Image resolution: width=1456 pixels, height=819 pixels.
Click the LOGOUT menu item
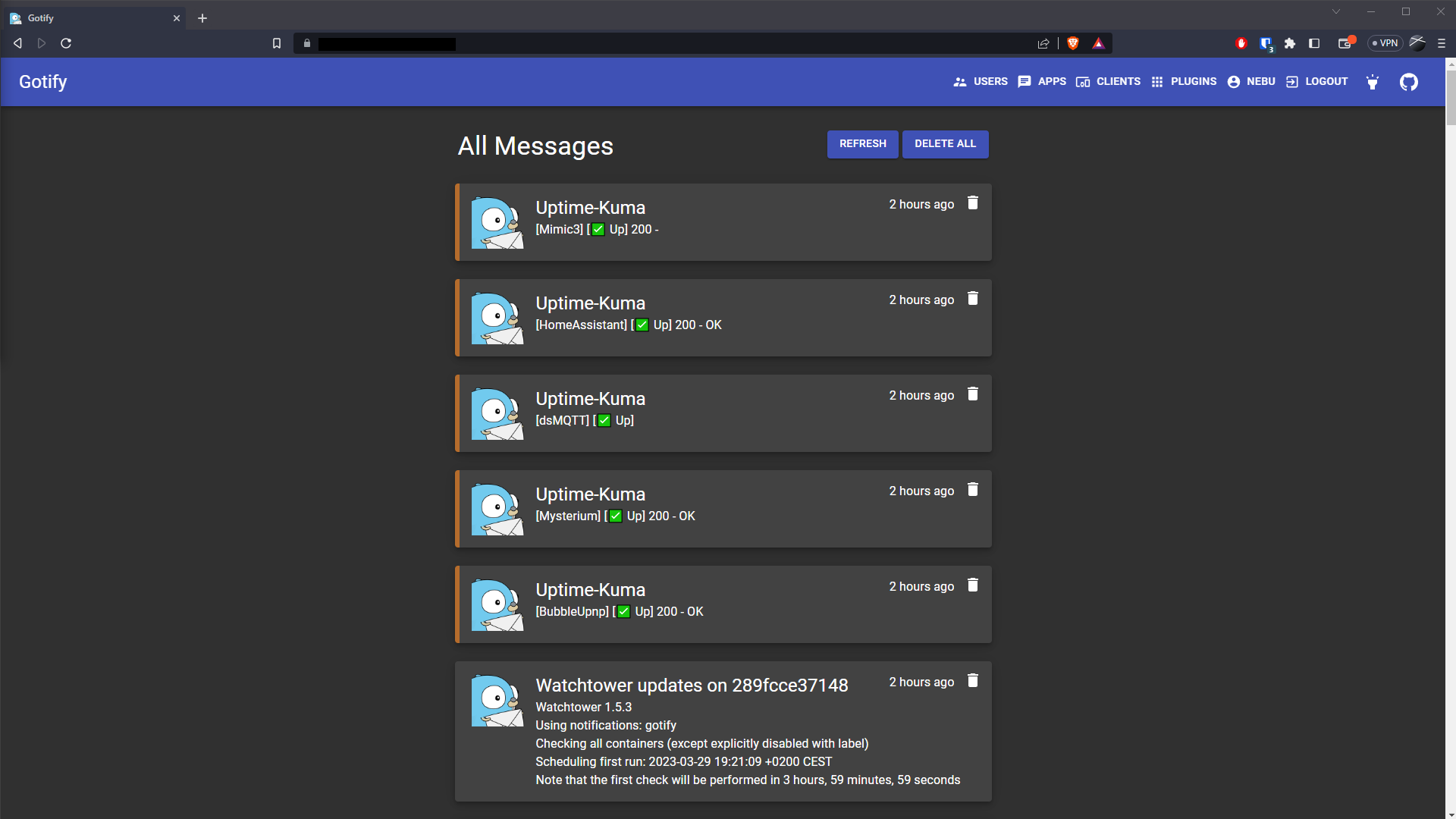pyautogui.click(x=1316, y=81)
